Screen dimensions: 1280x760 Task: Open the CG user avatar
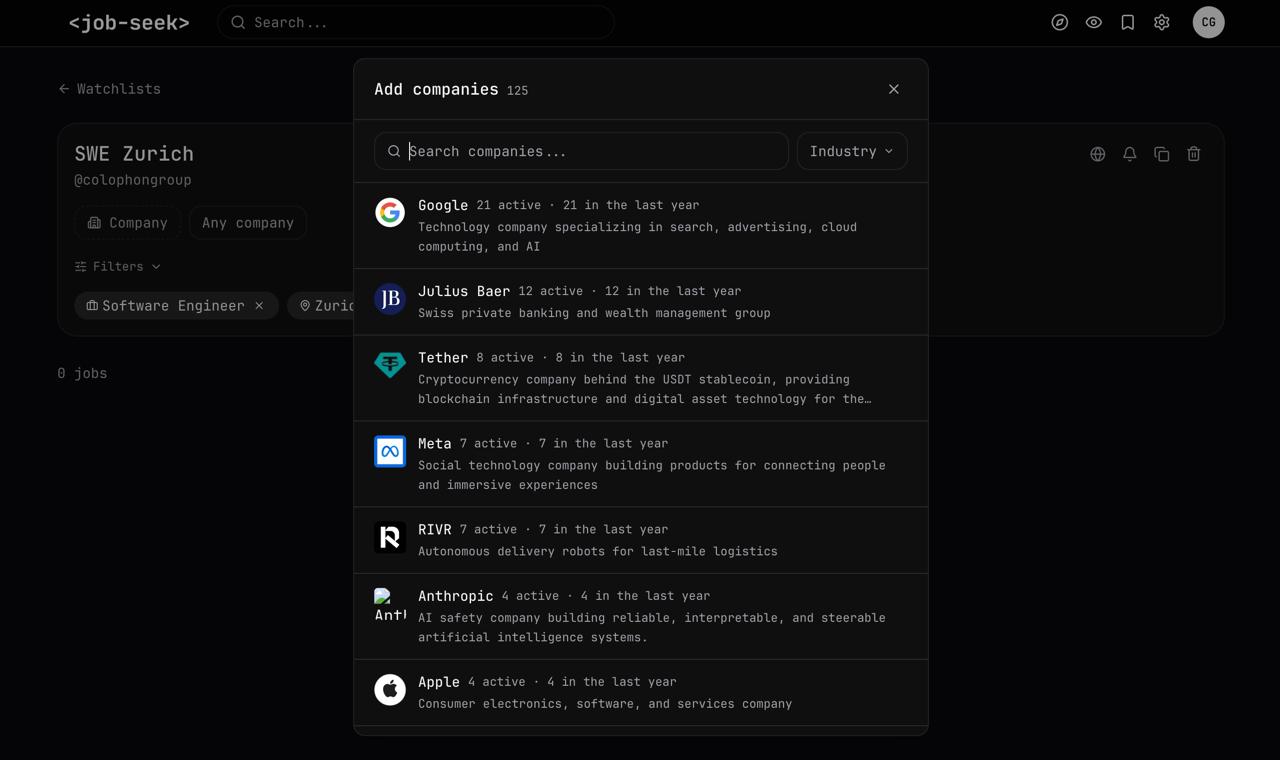click(x=1209, y=22)
